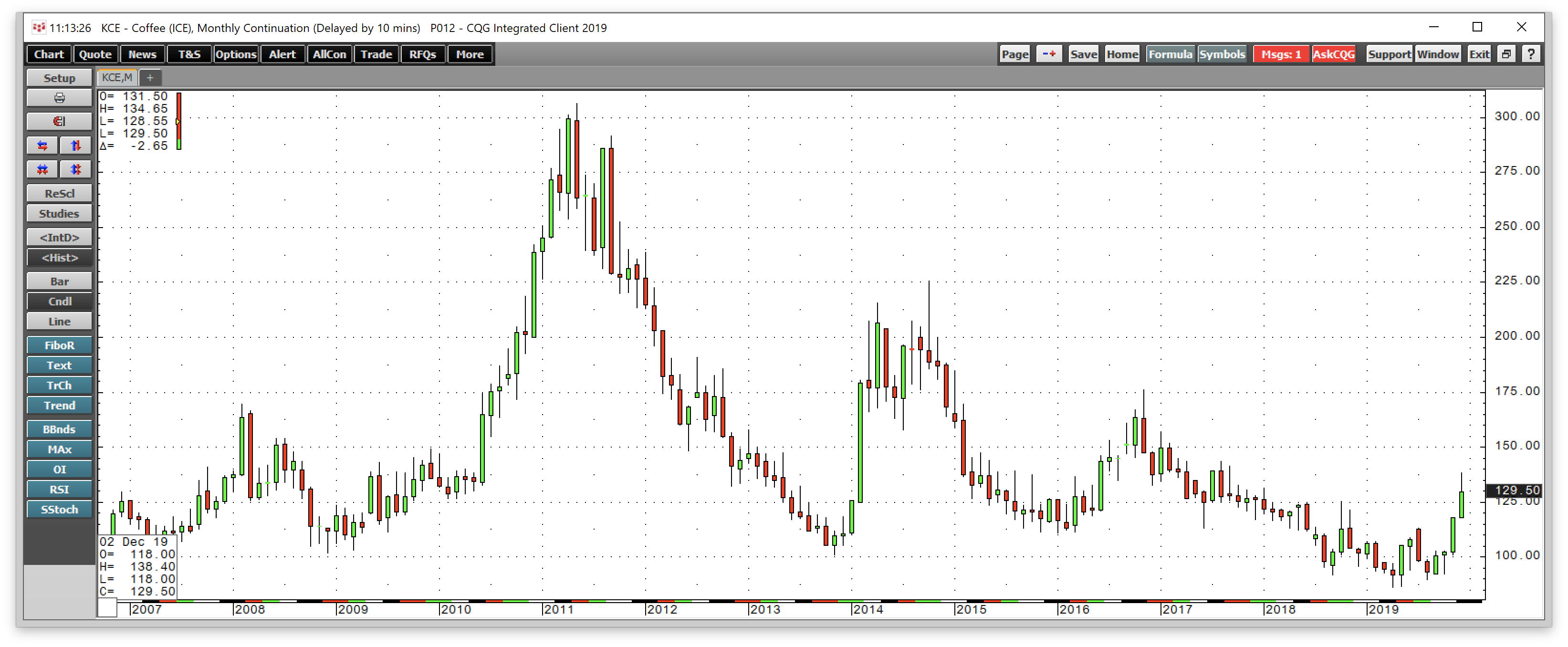Screen dimensions: 1568x647
Task: Click the 2011 label on time axis
Action: (x=558, y=609)
